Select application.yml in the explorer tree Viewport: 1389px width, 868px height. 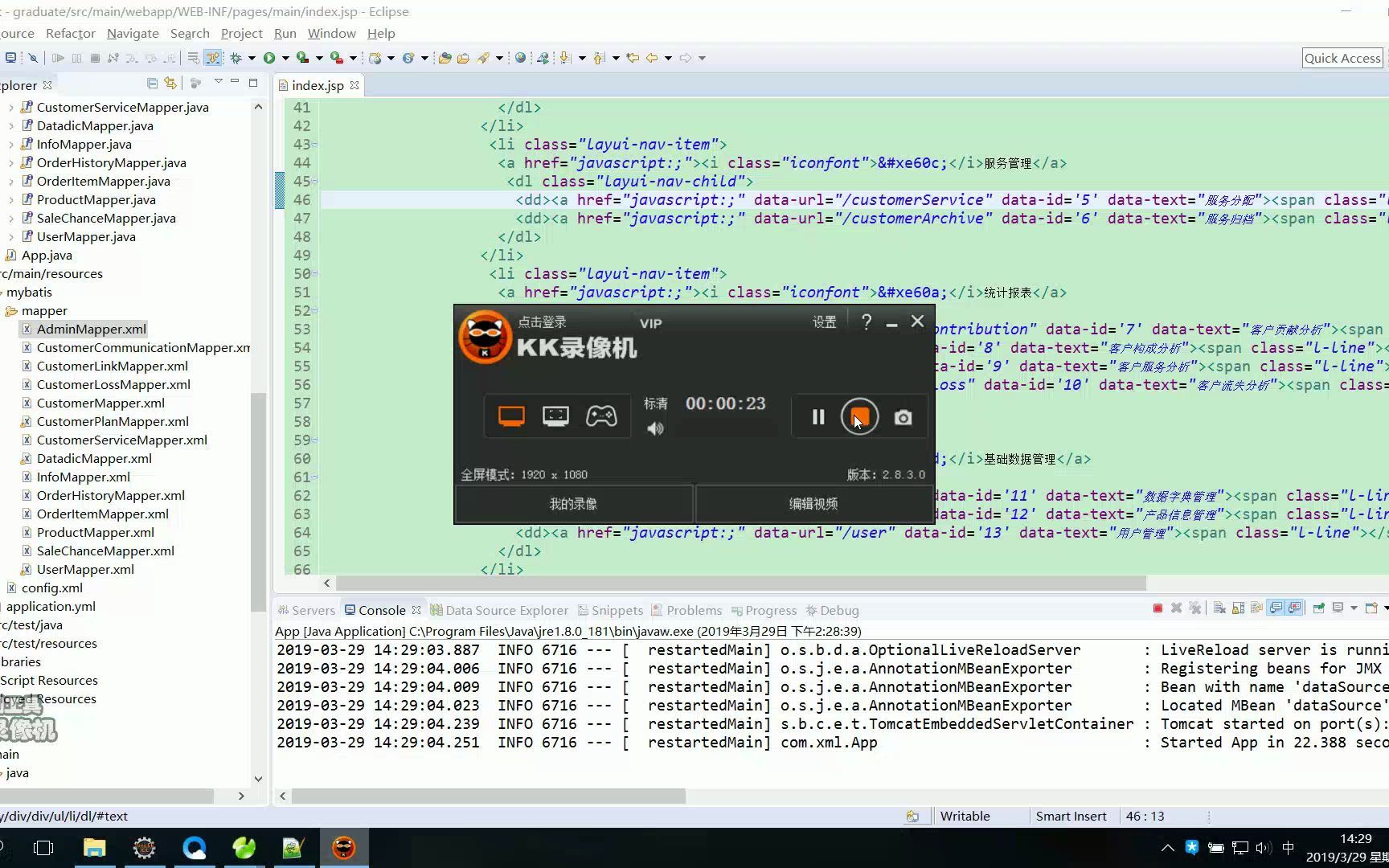pos(51,606)
